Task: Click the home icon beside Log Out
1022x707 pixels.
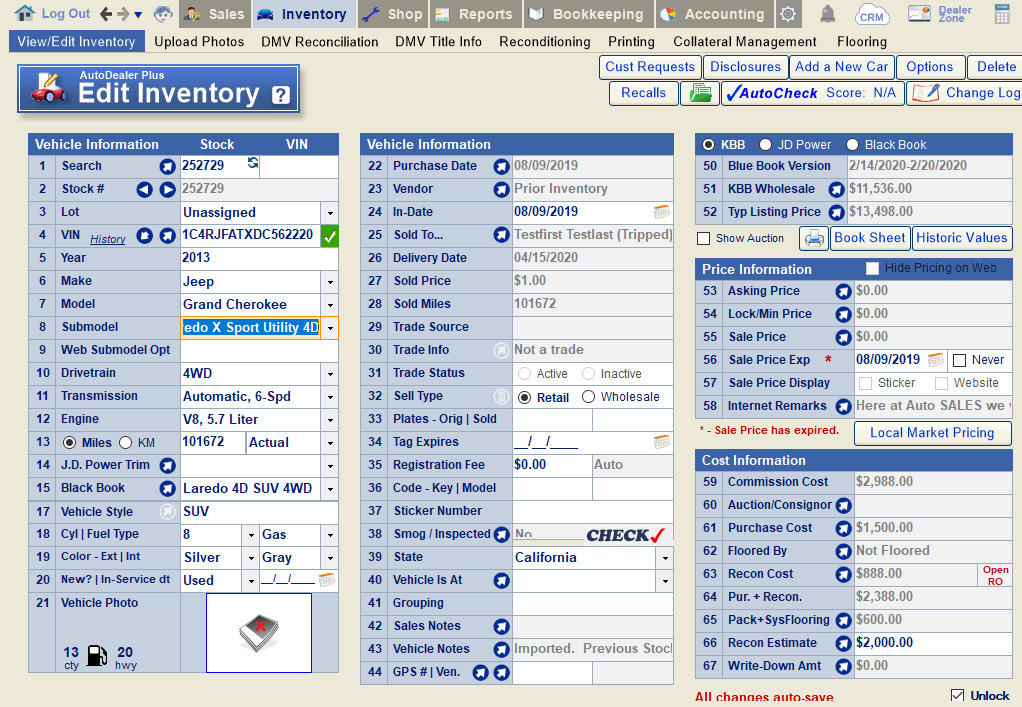Action: 25,12
